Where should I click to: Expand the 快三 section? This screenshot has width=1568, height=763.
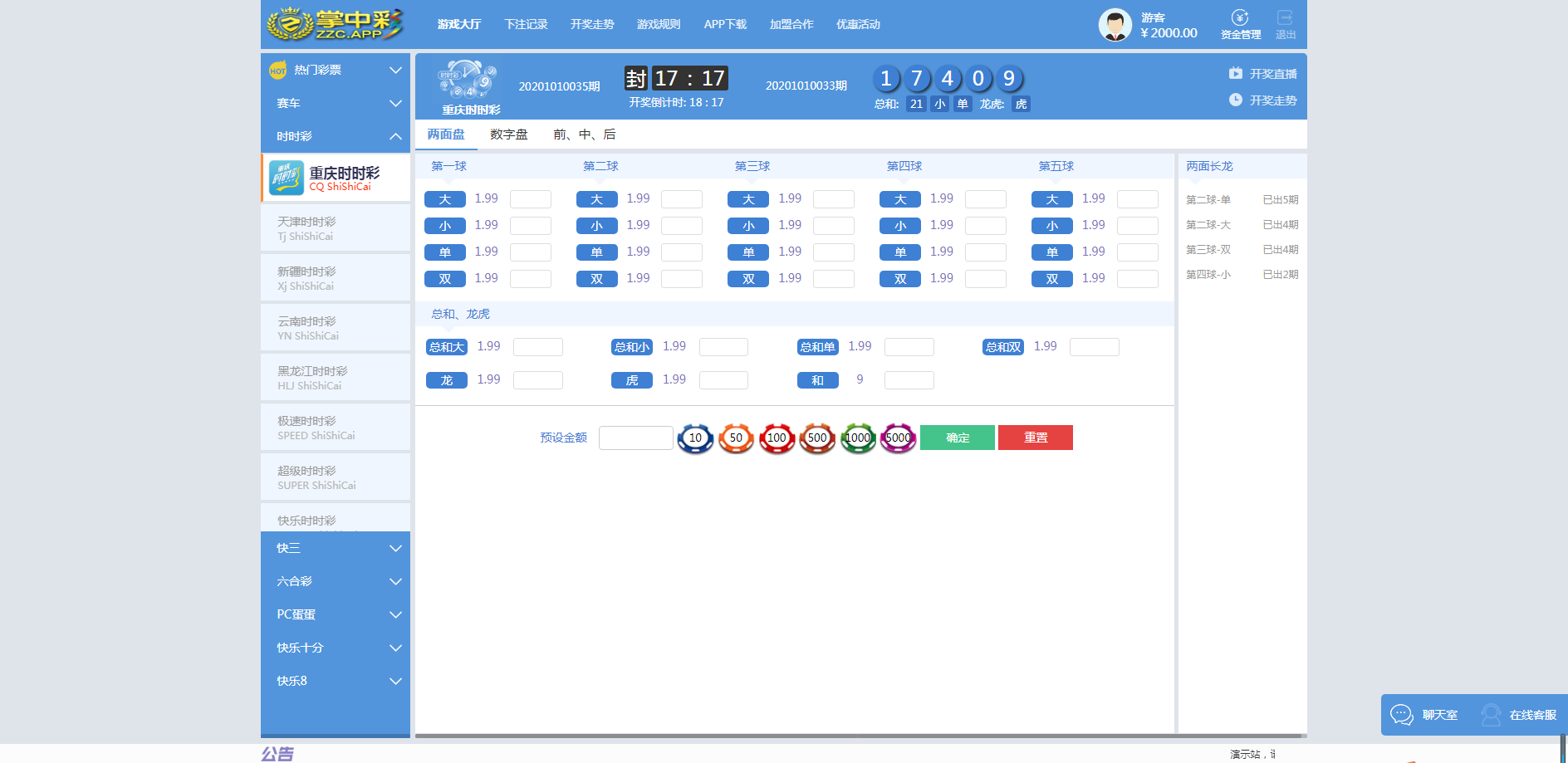pos(336,548)
